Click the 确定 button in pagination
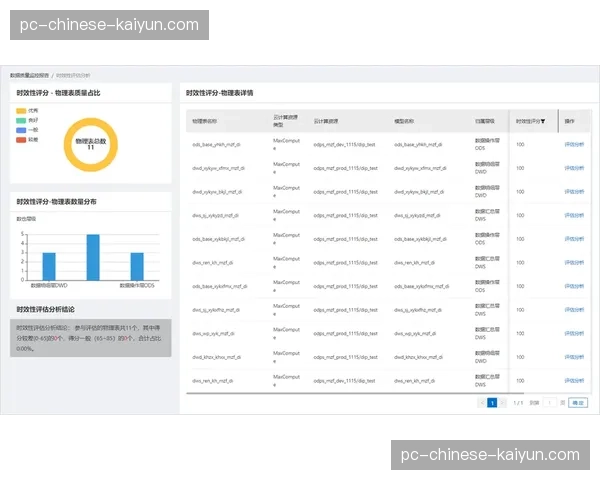This screenshot has width=600, height=480. pyautogui.click(x=578, y=402)
